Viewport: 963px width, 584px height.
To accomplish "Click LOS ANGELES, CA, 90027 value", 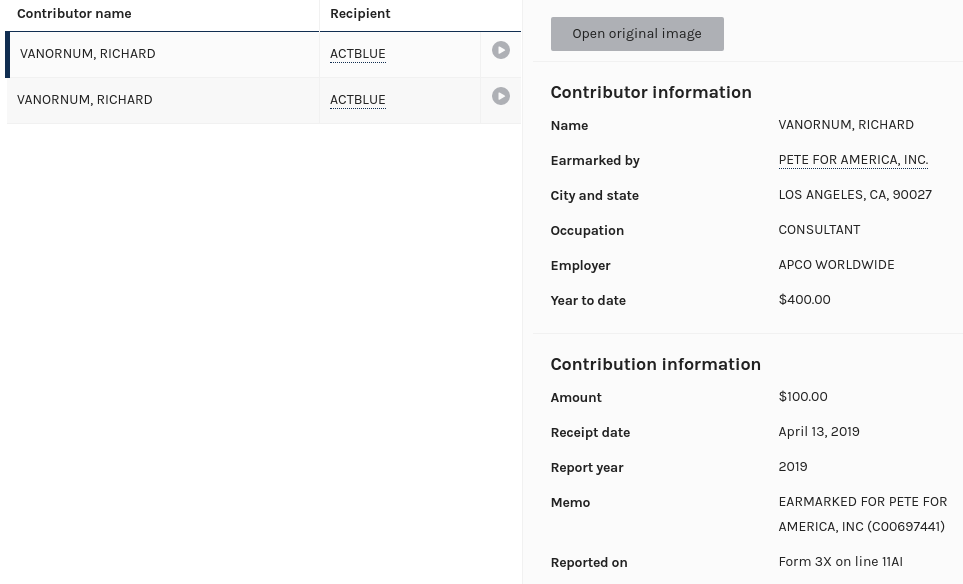I will (x=855, y=195).
